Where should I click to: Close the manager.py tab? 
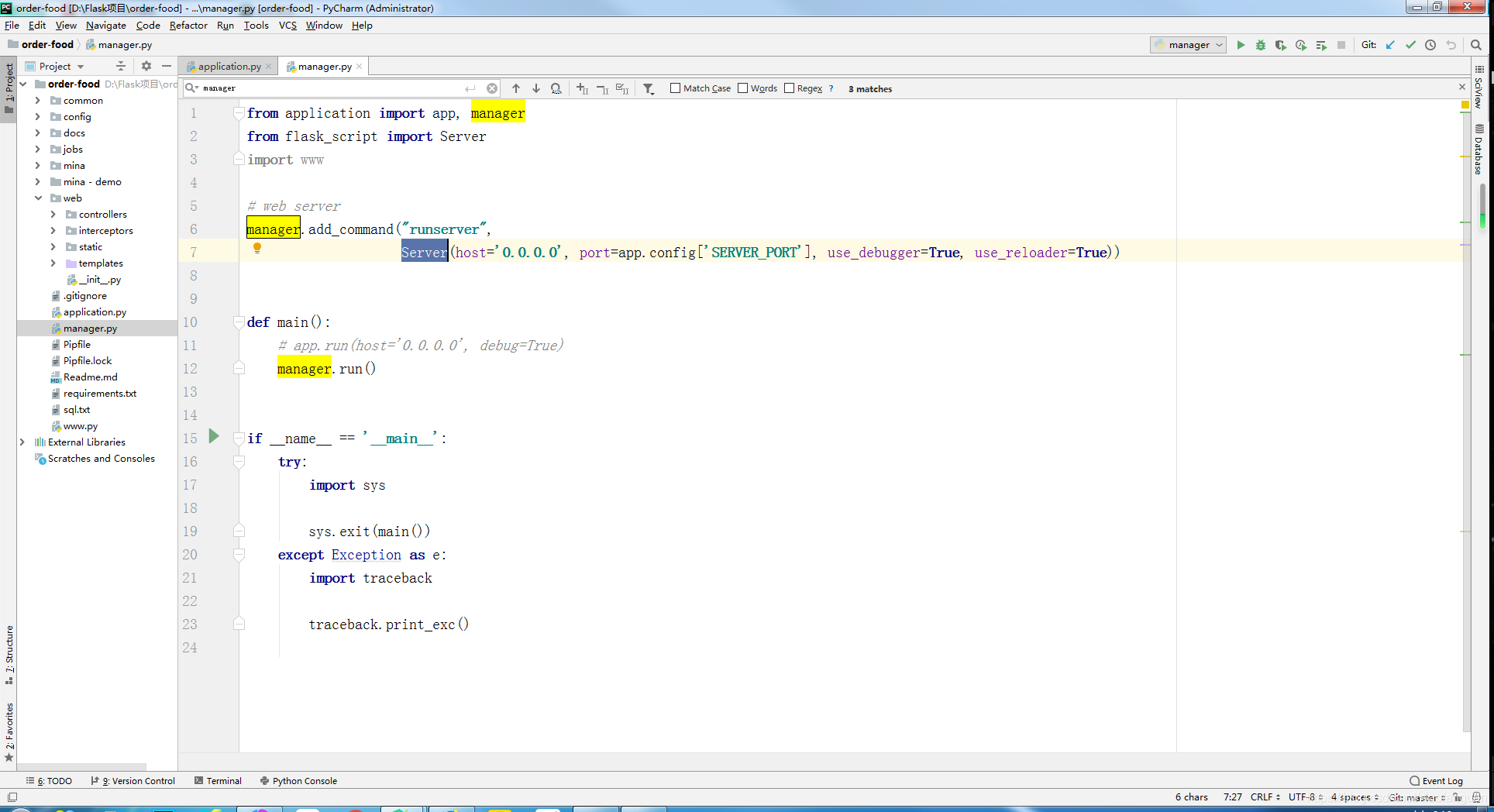pyautogui.click(x=360, y=67)
